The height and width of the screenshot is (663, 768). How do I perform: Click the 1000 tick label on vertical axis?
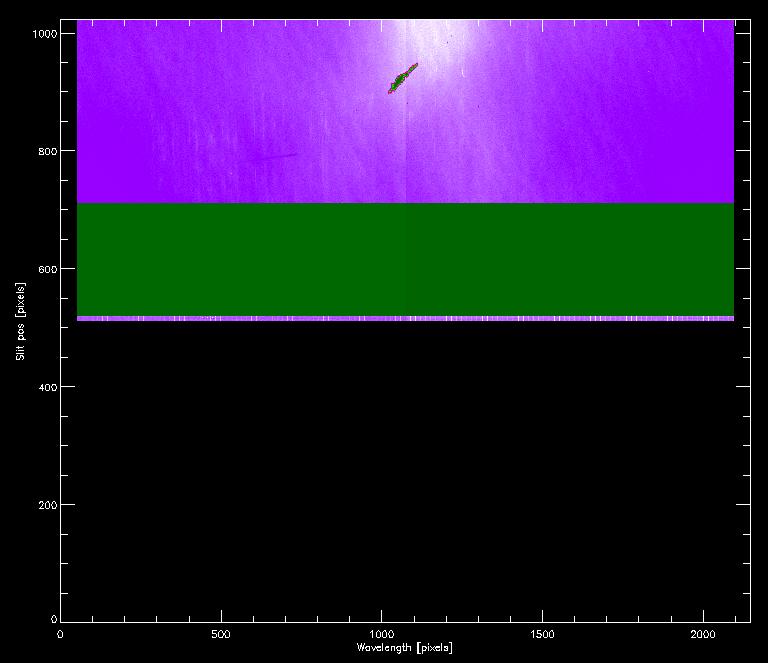point(45,34)
